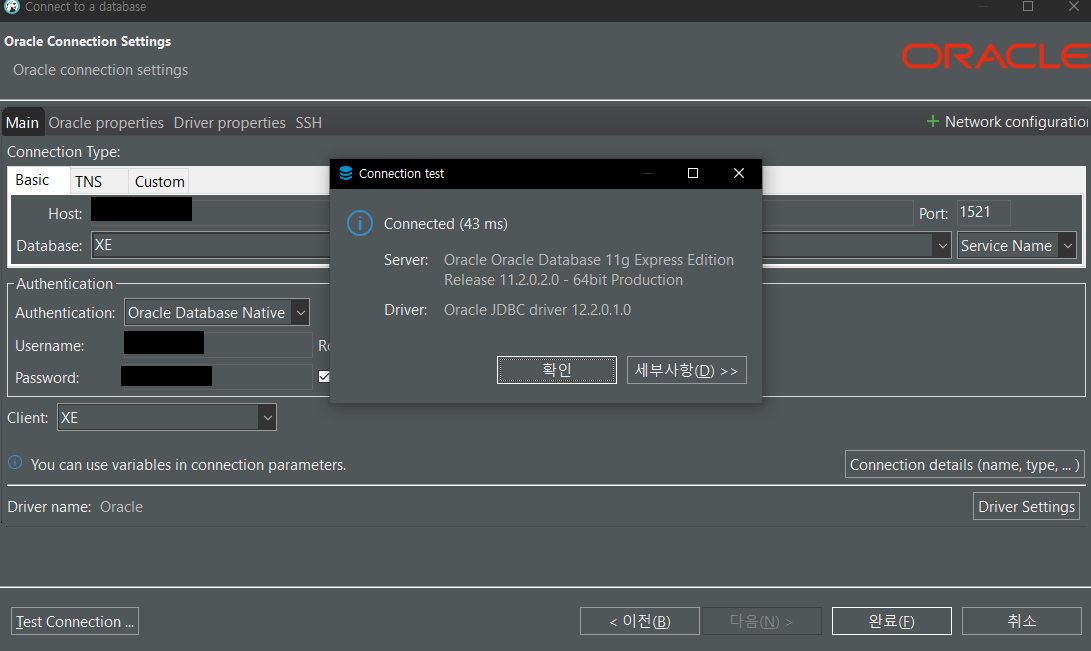The height and width of the screenshot is (651, 1091).
Task: Click the DBeaver icon in the title bar
Action: [12, 6]
